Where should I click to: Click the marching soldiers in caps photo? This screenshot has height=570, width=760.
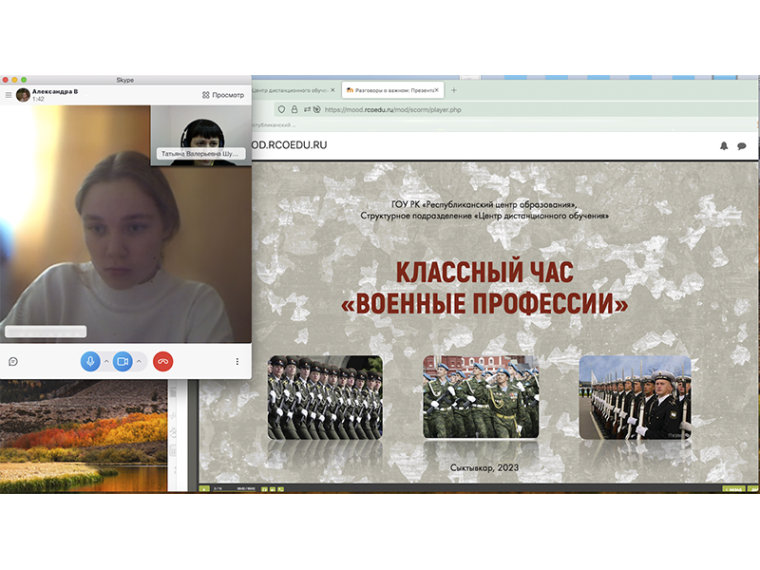pyautogui.click(x=325, y=397)
